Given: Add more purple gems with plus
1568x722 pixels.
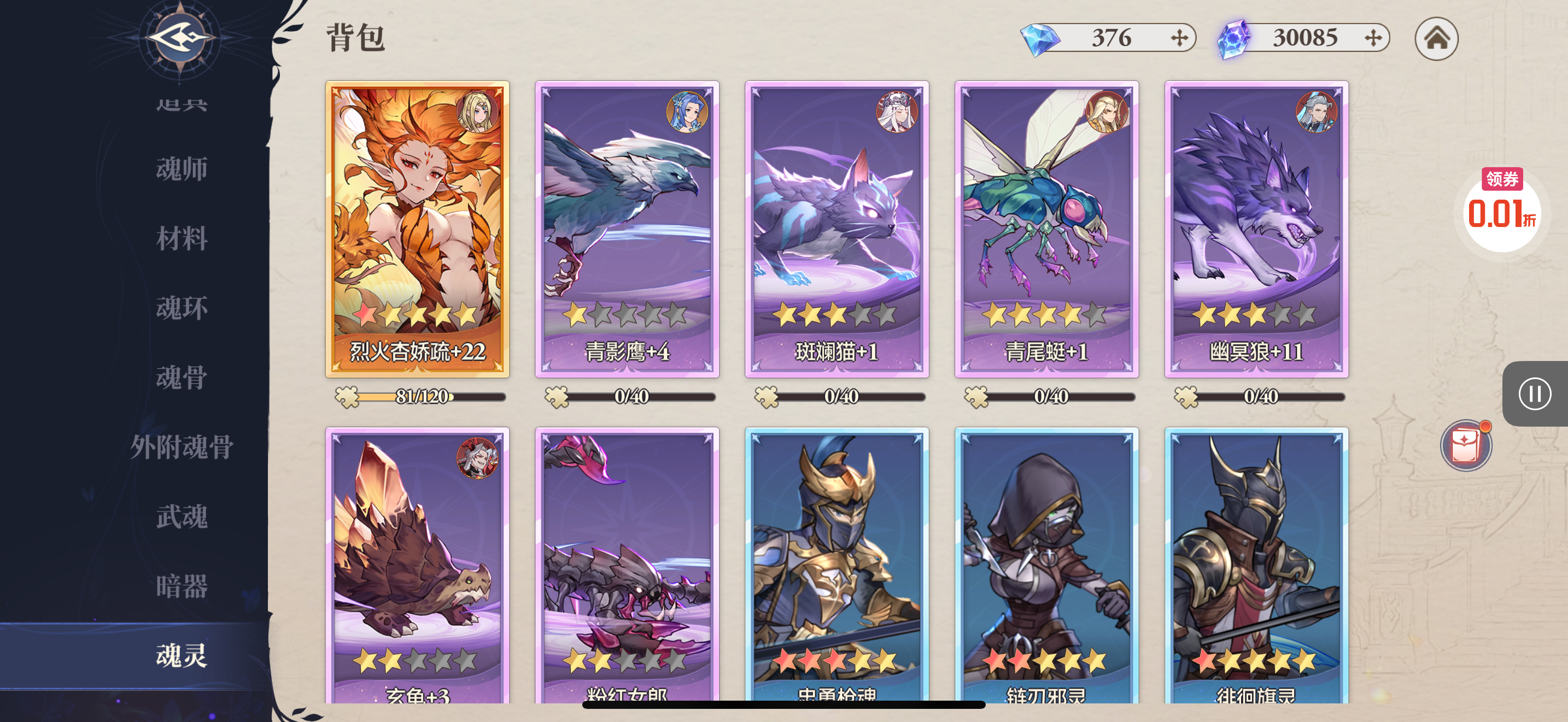Looking at the screenshot, I should click(1373, 38).
